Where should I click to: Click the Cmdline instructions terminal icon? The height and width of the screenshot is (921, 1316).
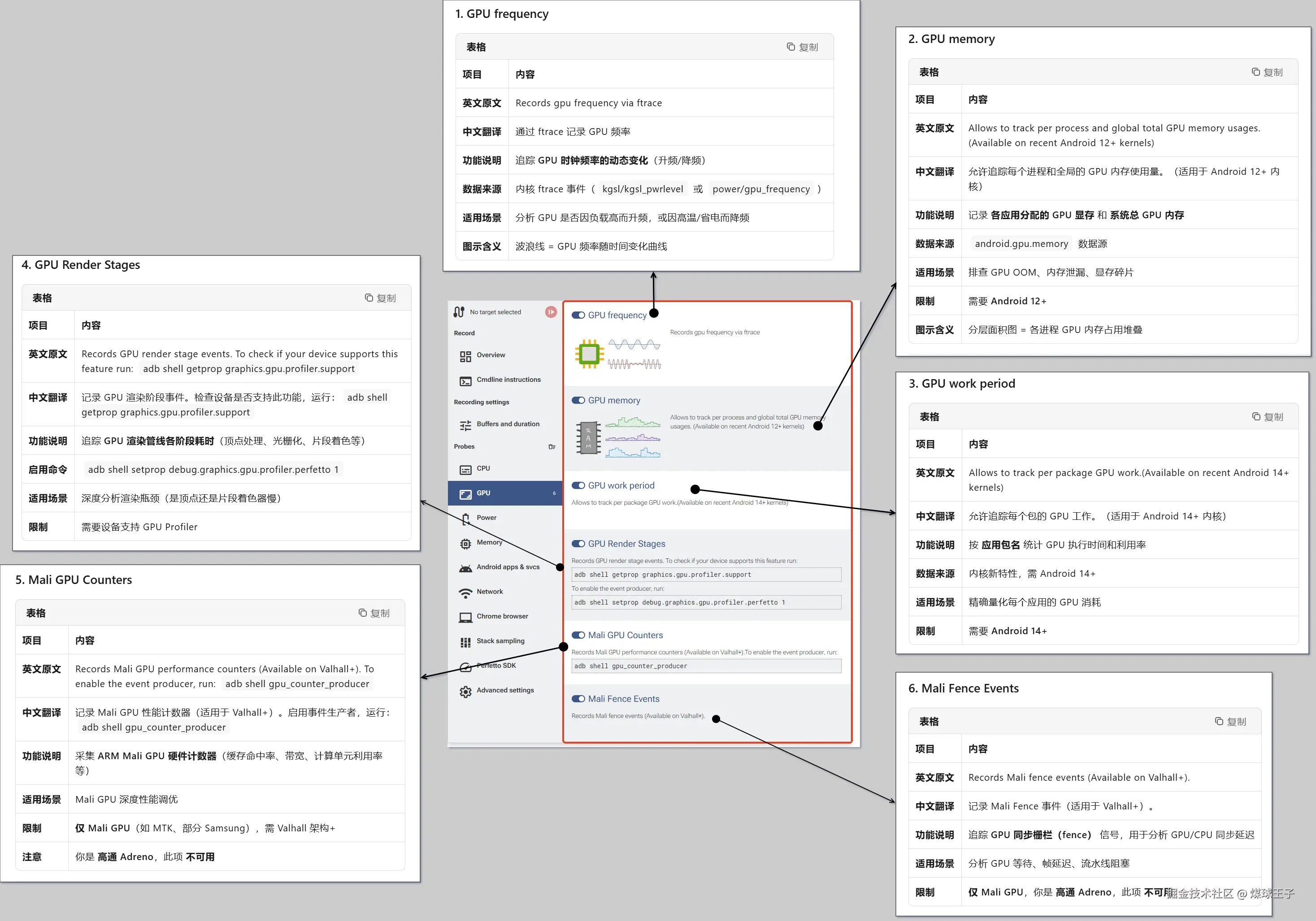coord(465,381)
